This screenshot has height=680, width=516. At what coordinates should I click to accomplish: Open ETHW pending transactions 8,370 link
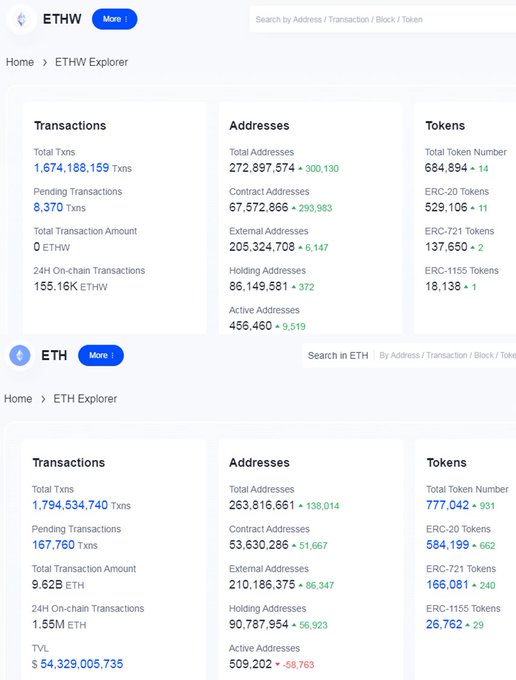(x=49, y=207)
